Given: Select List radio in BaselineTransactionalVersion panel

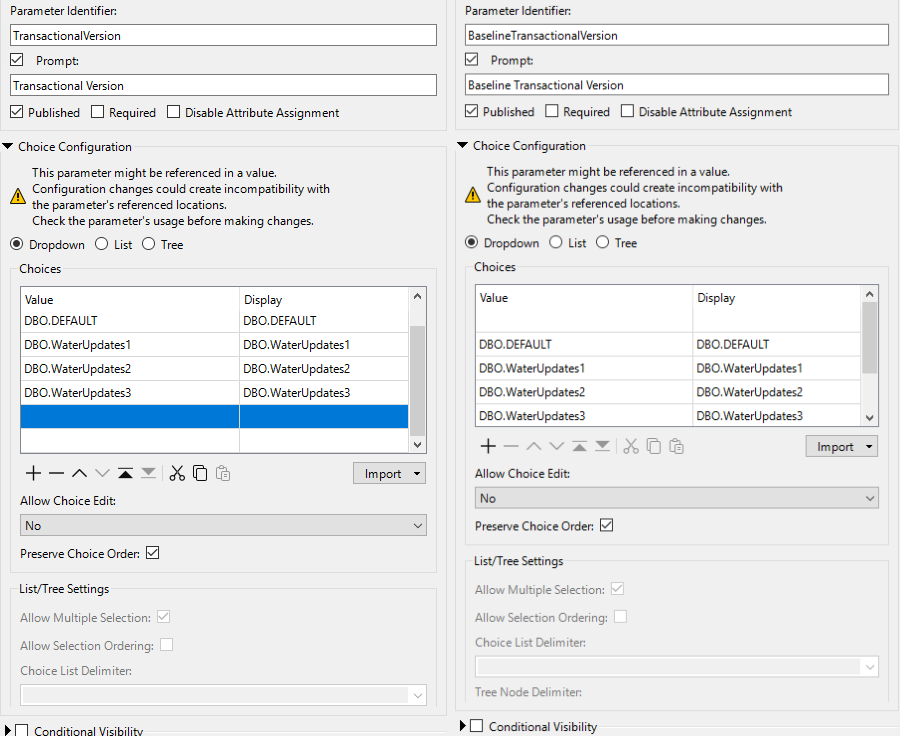Looking at the screenshot, I should click(x=556, y=242).
